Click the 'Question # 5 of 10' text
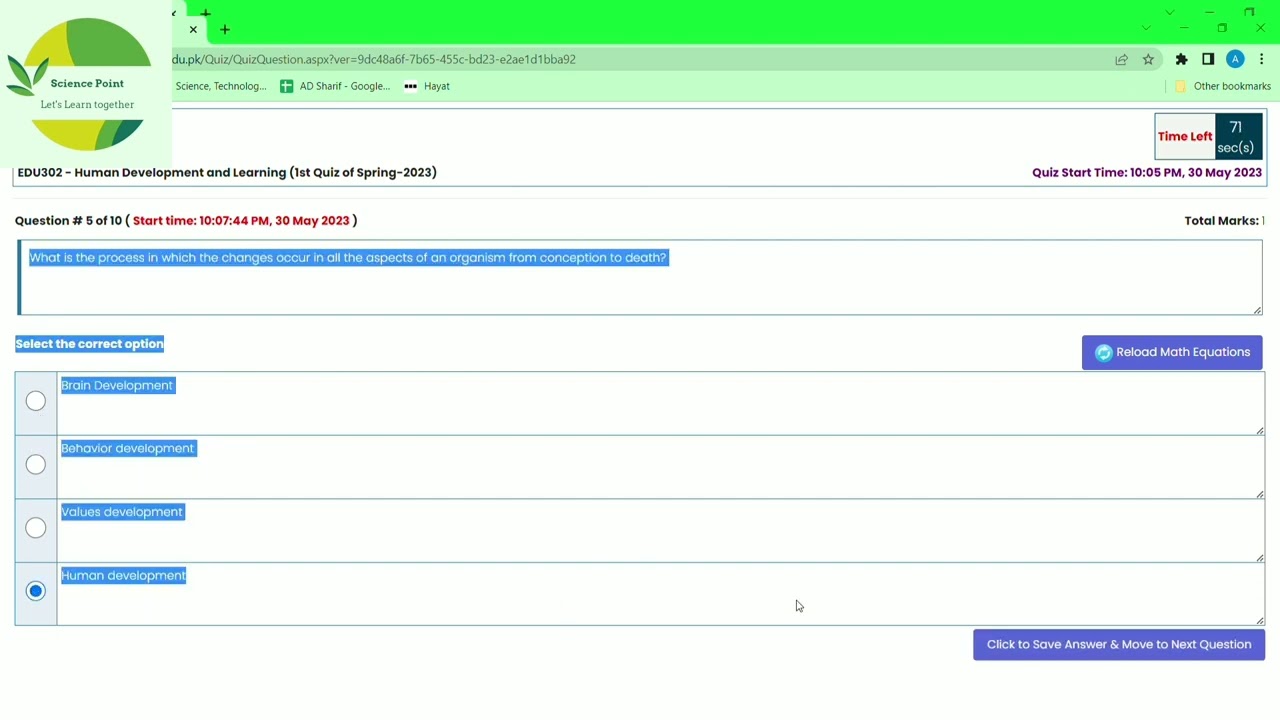1280x720 pixels. tap(68, 221)
